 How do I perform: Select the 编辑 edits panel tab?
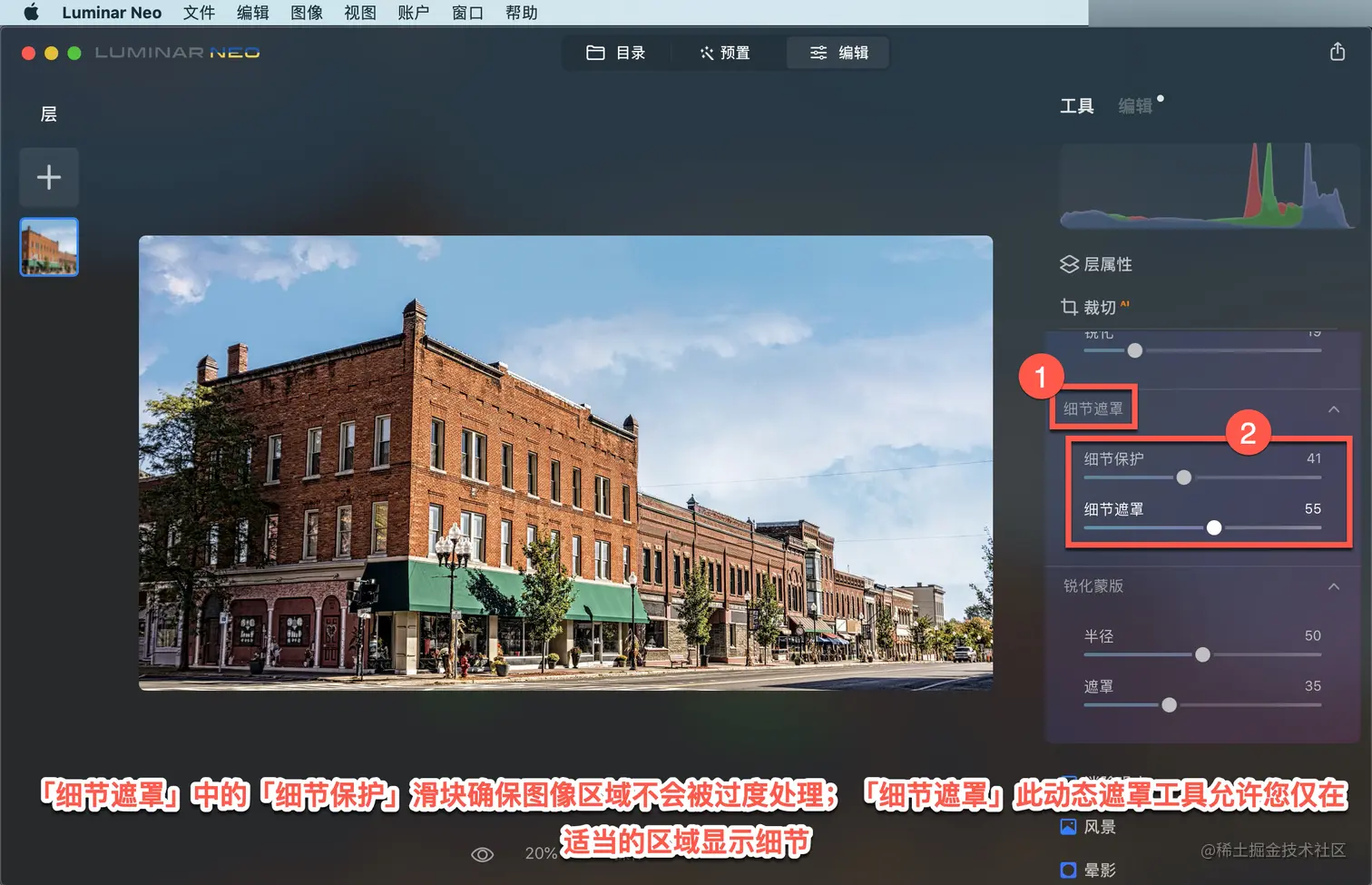click(x=1135, y=106)
